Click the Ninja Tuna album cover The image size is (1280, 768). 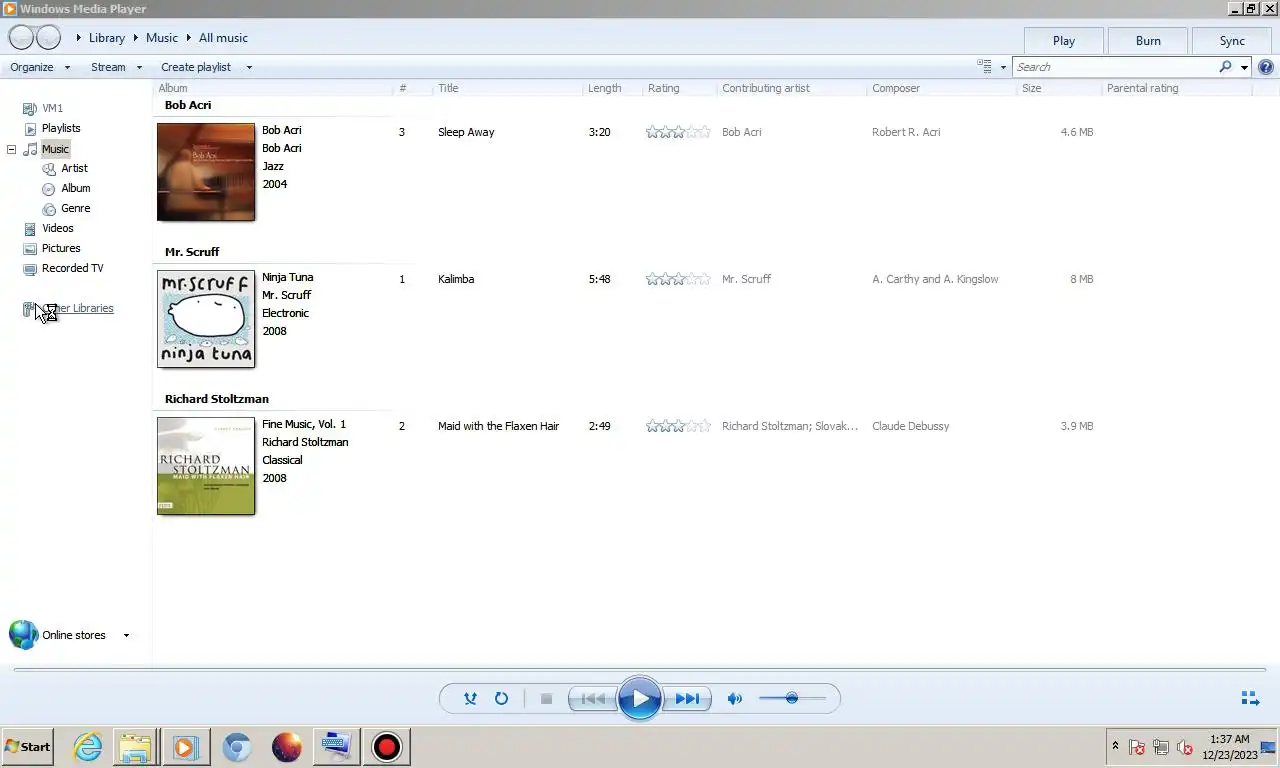[x=206, y=319]
